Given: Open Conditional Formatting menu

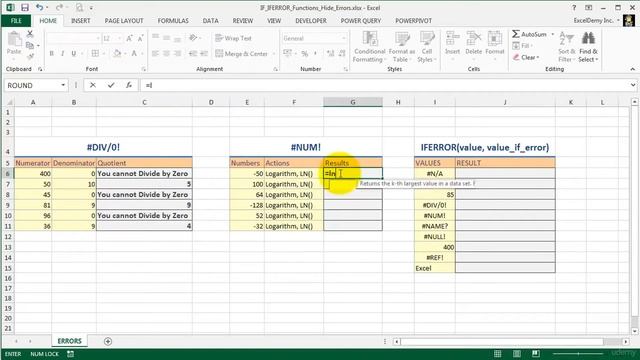Looking at the screenshot, I should tap(369, 47).
